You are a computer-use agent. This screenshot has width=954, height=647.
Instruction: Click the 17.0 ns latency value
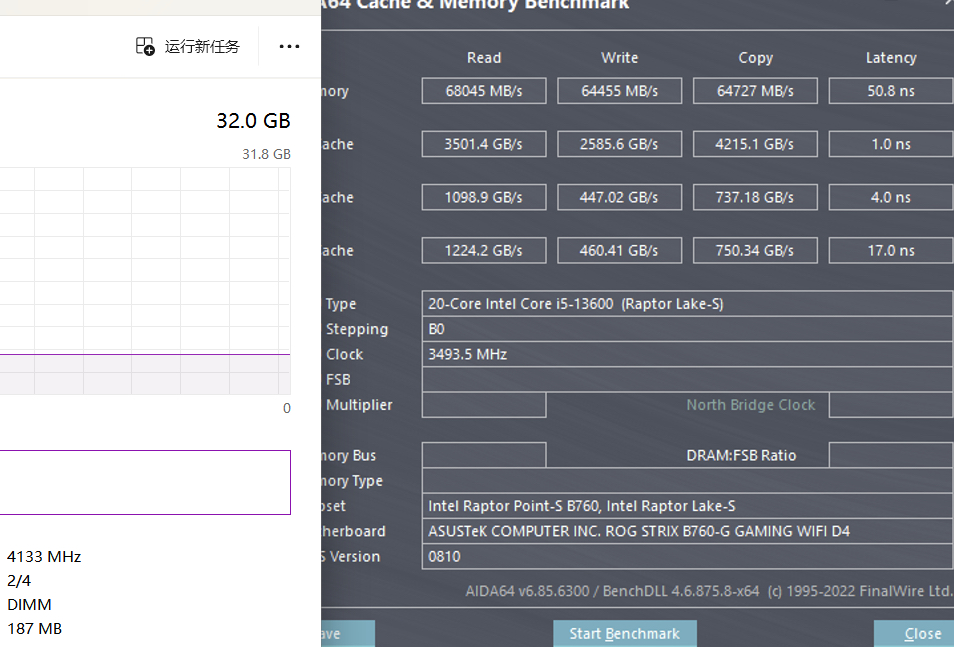(x=890, y=250)
